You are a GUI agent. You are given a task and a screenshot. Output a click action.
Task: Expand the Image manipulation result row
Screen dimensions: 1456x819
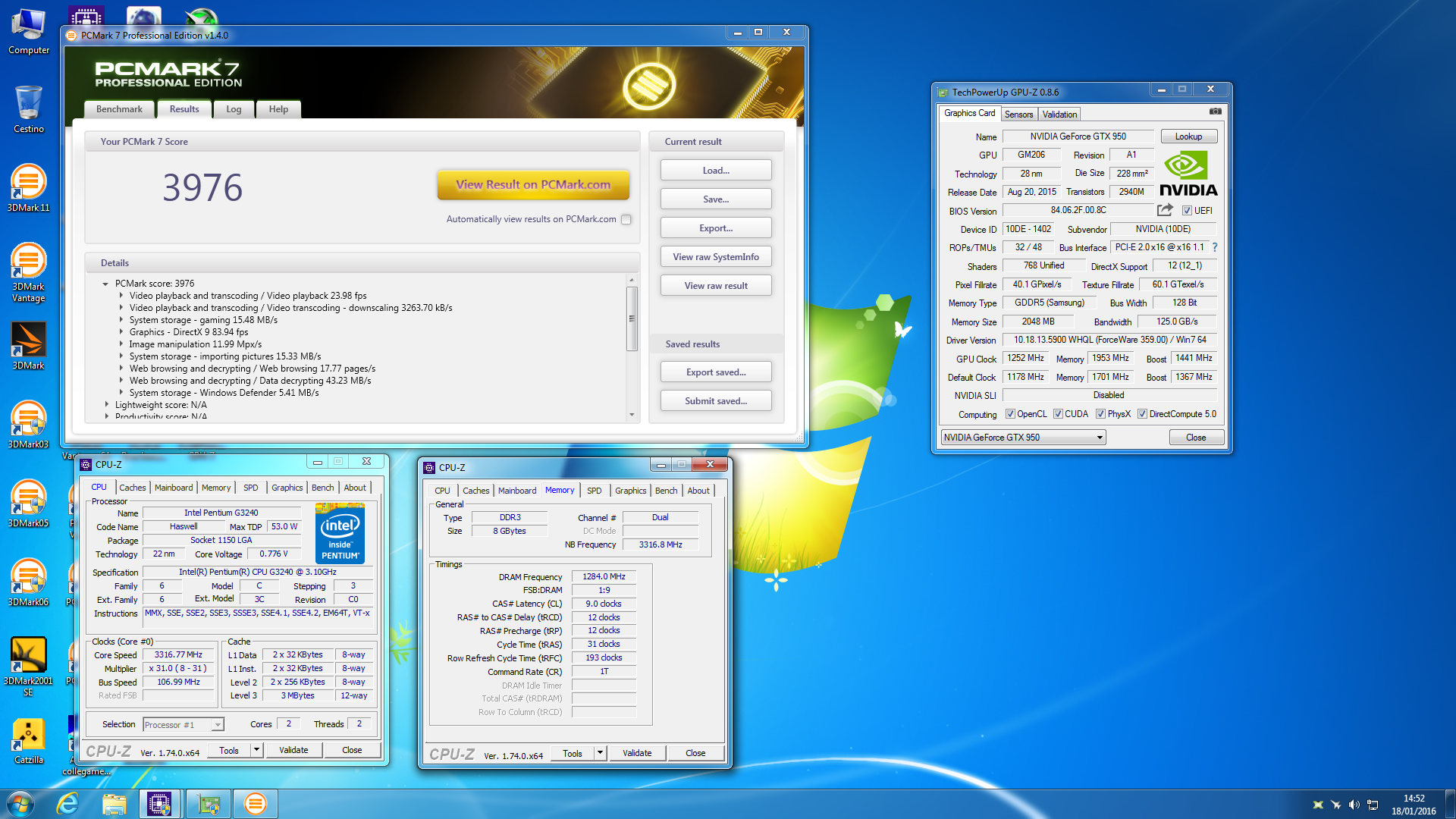[x=121, y=344]
